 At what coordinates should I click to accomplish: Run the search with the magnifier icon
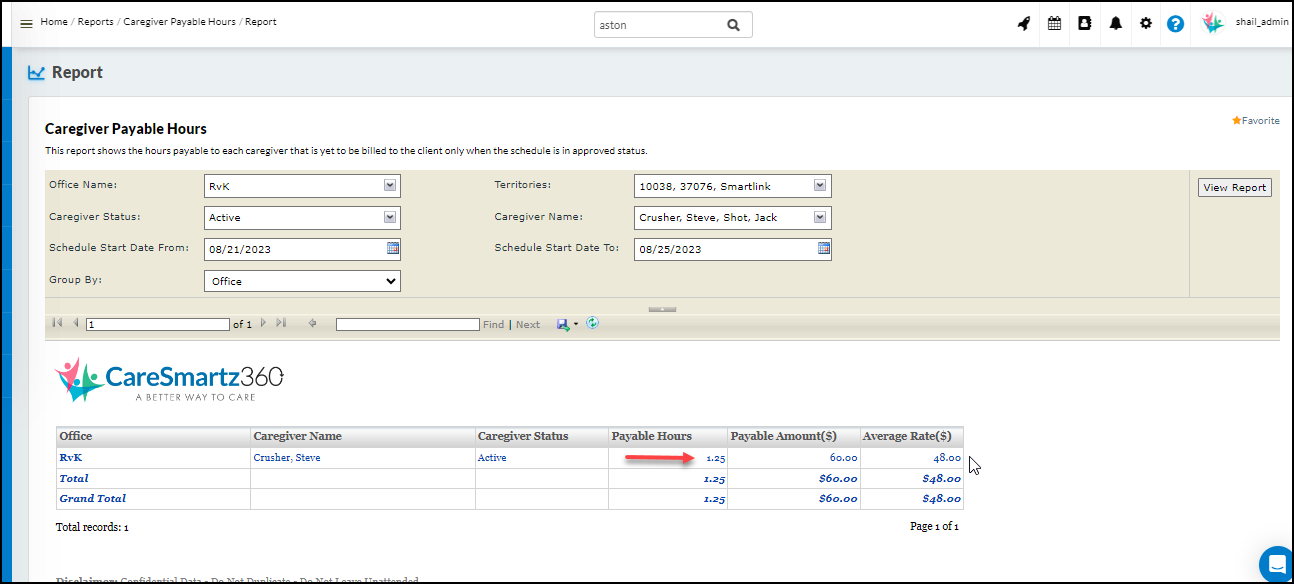733,24
